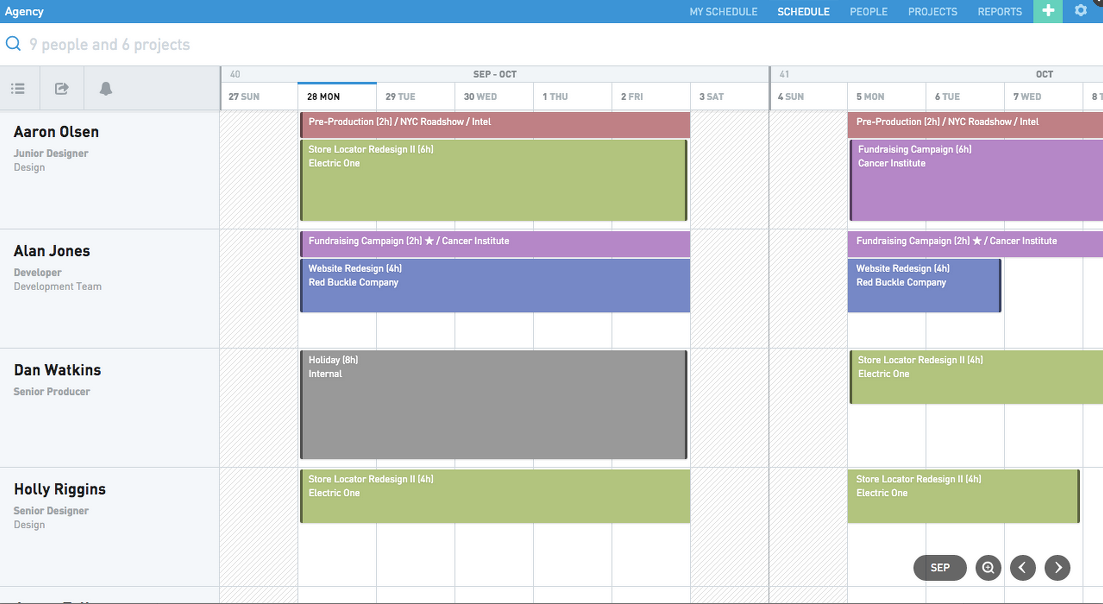
Task: Click the OCT month header label
Action: pyautogui.click(x=1044, y=74)
